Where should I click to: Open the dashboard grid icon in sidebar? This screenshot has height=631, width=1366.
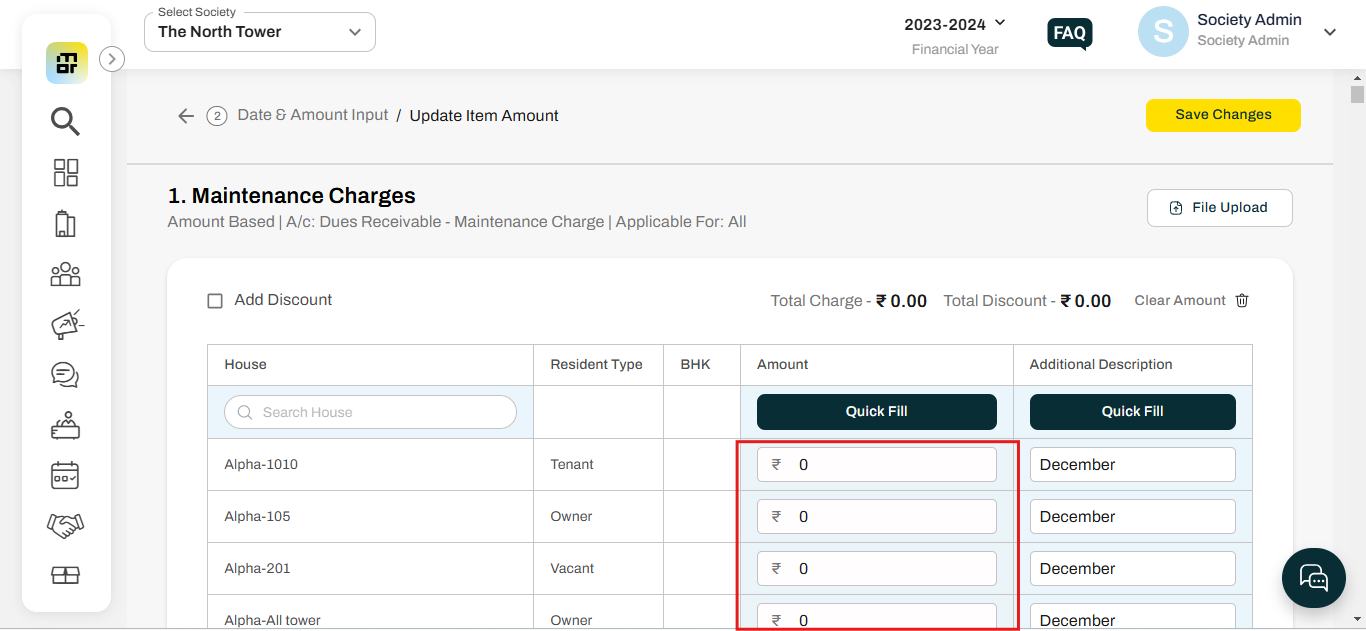[x=65, y=172]
